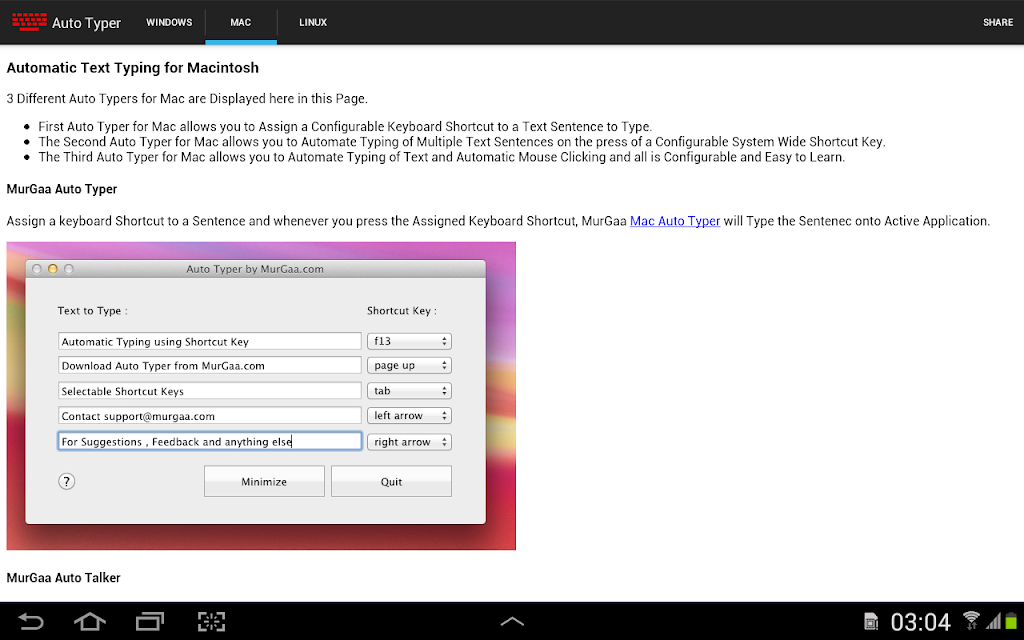
Task: Select the MAC tab
Action: 241,22
